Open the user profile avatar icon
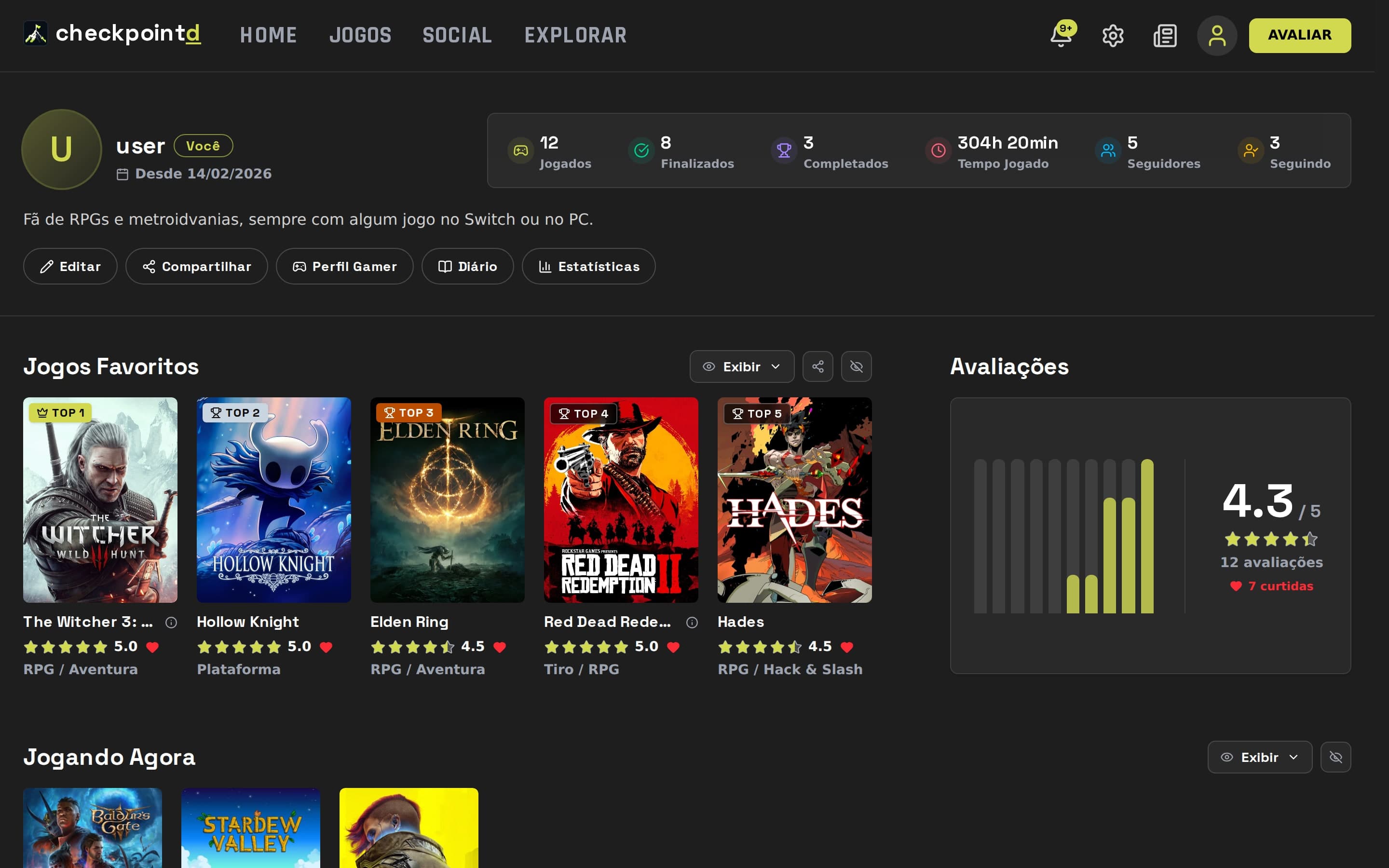 [1217, 36]
